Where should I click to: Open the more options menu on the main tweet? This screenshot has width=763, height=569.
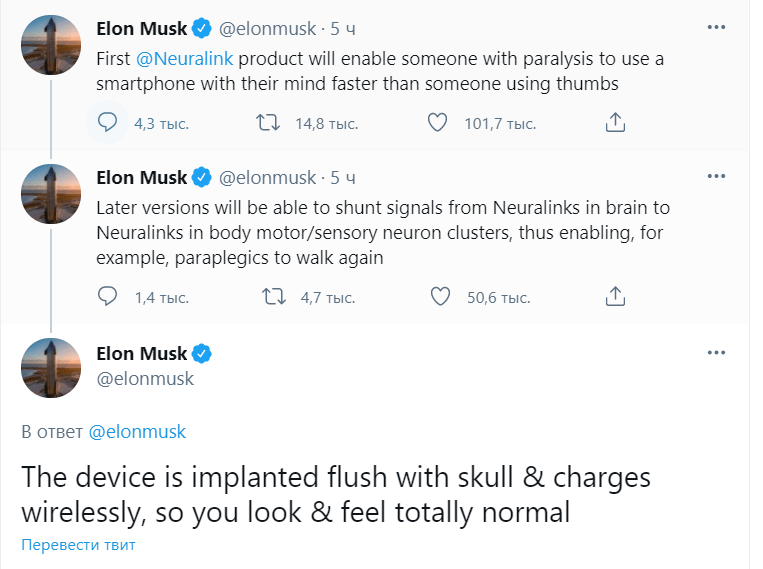(x=716, y=353)
